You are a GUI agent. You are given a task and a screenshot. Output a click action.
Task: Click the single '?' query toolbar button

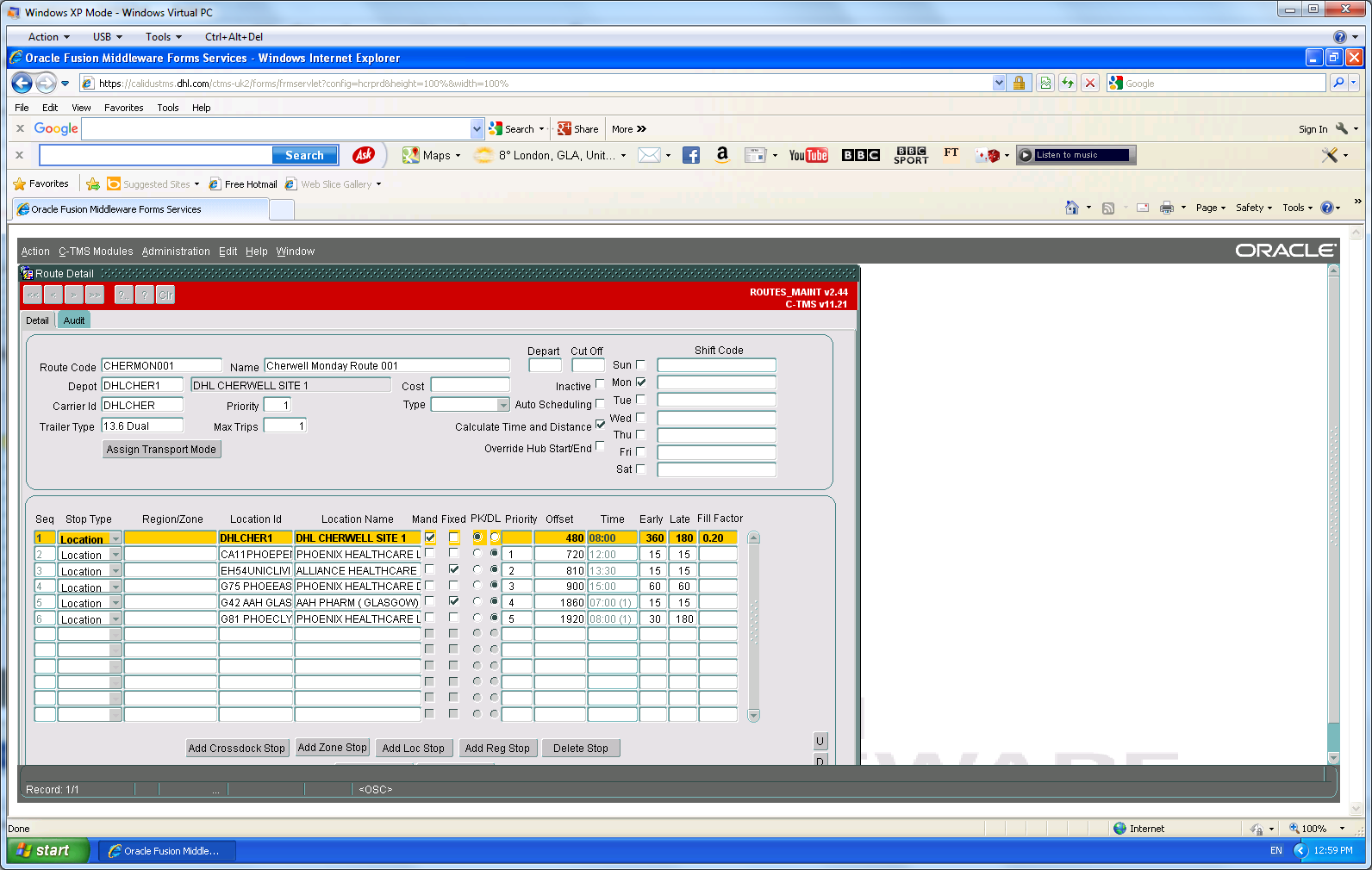tap(145, 295)
